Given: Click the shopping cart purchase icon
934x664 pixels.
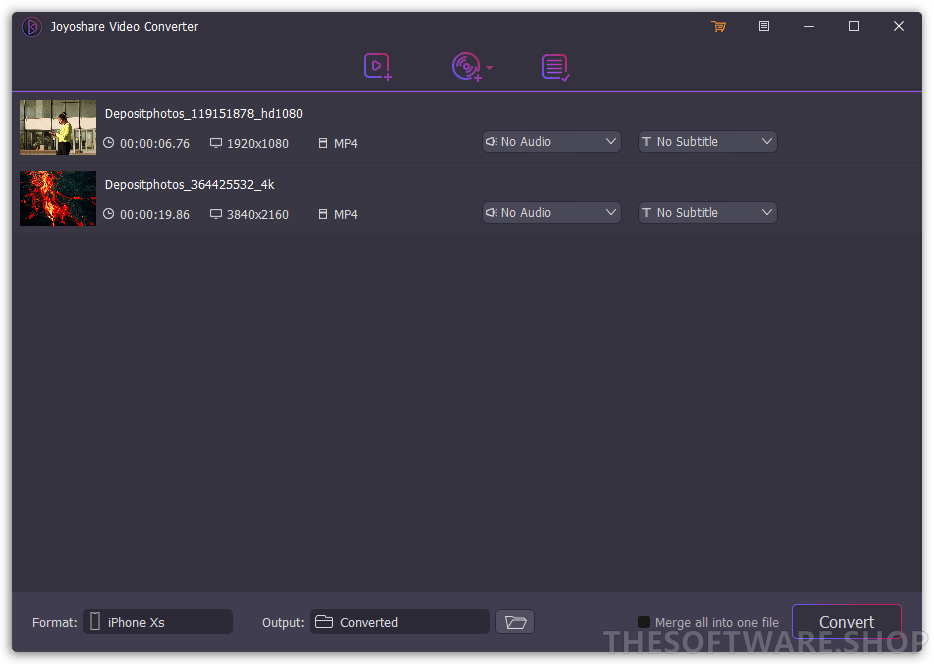Looking at the screenshot, I should (x=718, y=27).
